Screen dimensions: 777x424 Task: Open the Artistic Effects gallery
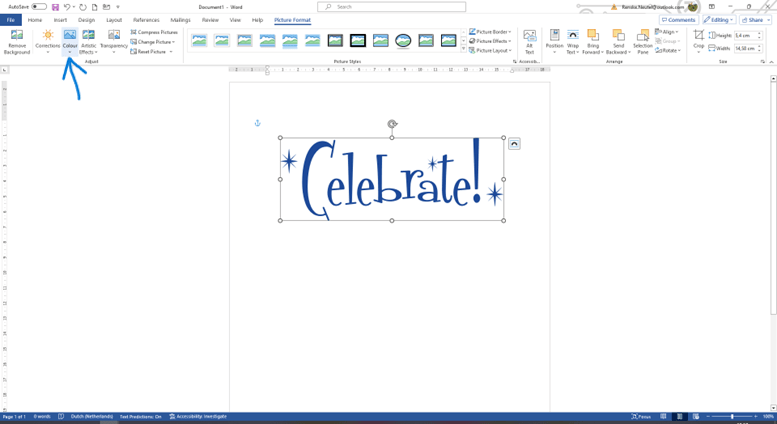[x=88, y=36]
